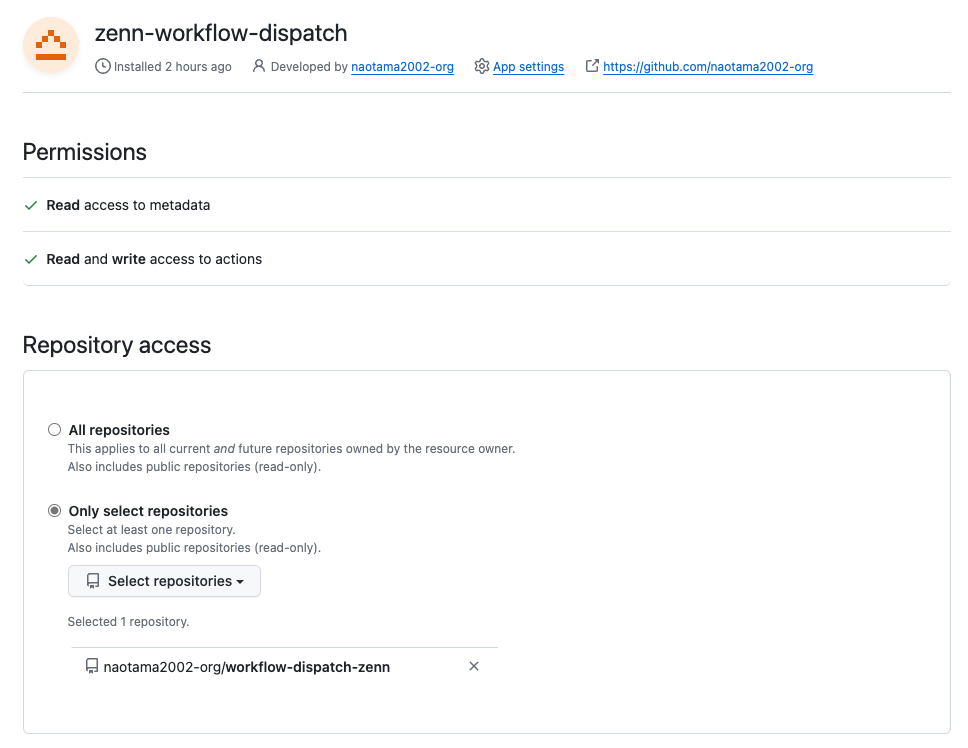This screenshot has width=968, height=748.
Task: Click the gear icon next to App settings
Action: 482,66
